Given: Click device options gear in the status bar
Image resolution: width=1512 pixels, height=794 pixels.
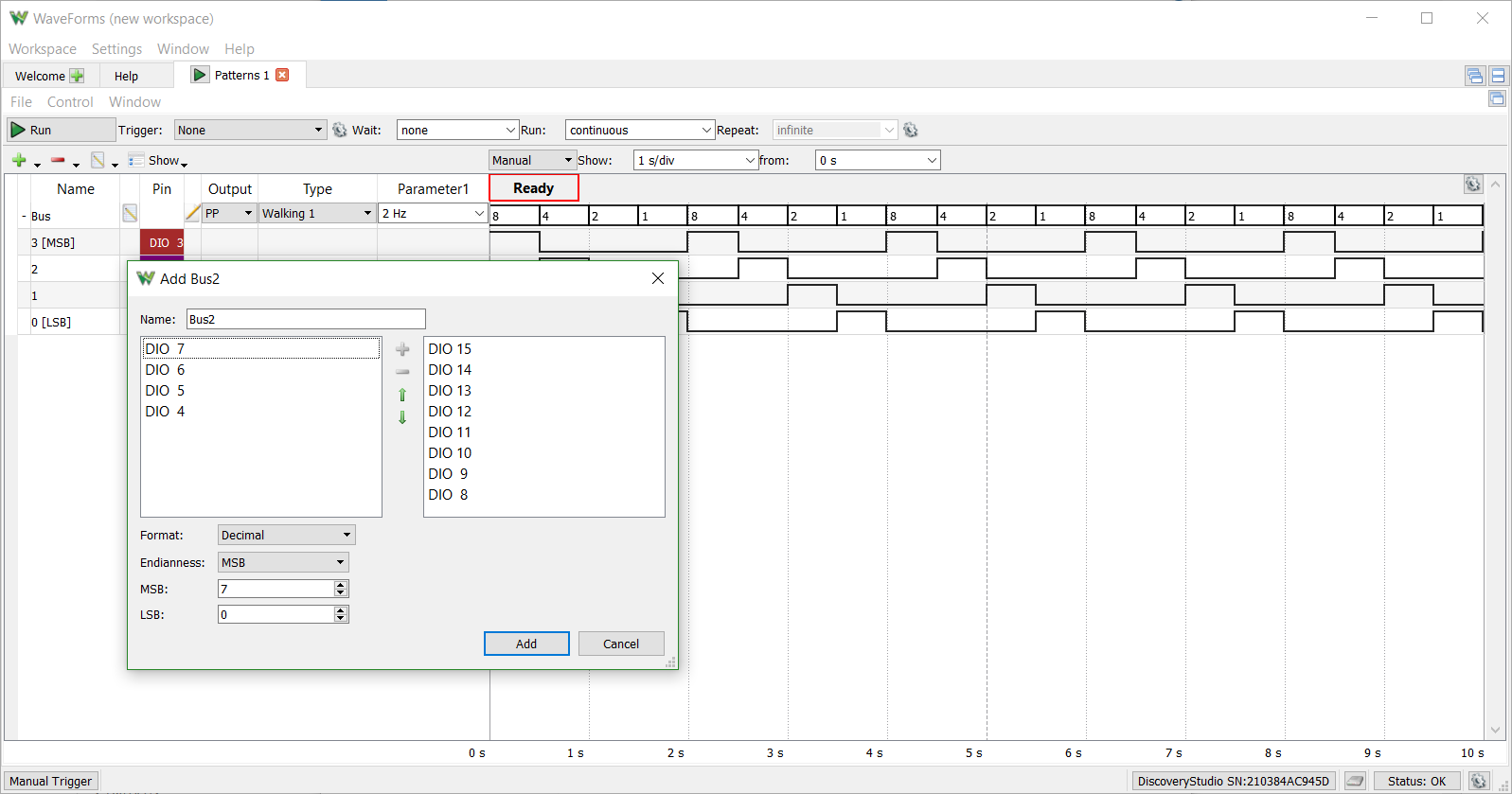Looking at the screenshot, I should [1479, 781].
